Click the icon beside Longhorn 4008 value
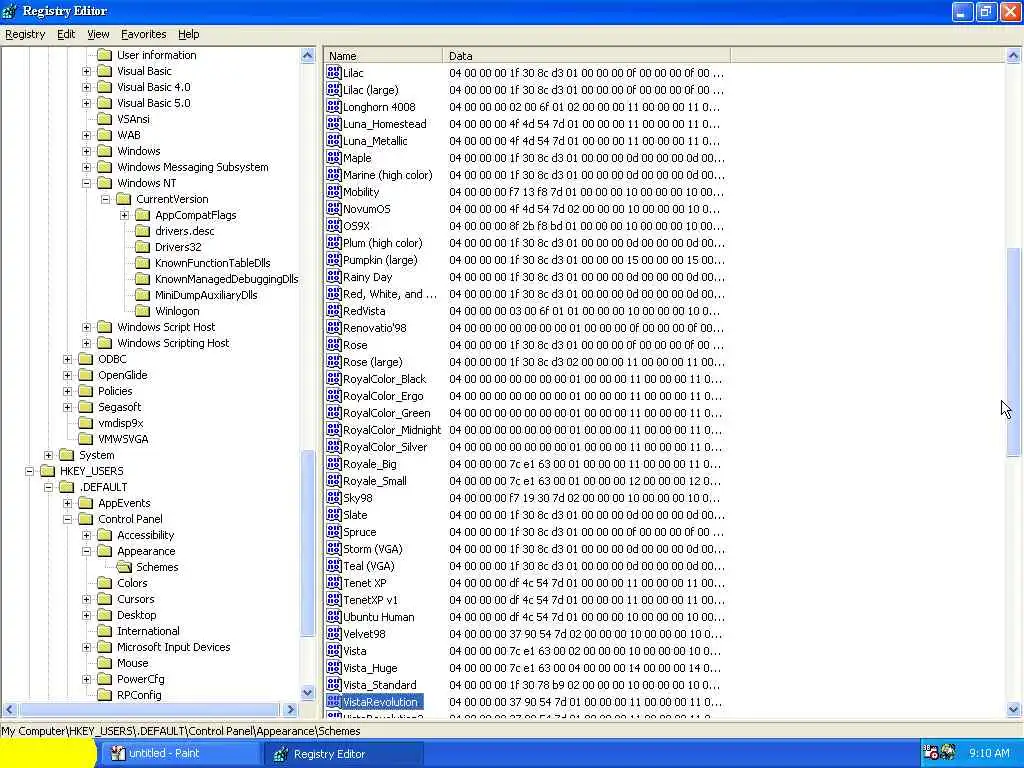 334,106
